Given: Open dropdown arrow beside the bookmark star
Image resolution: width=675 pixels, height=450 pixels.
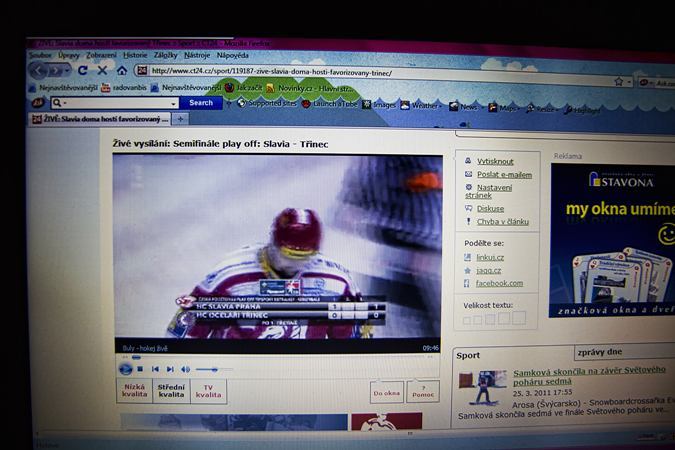Looking at the screenshot, I should click(x=629, y=81).
